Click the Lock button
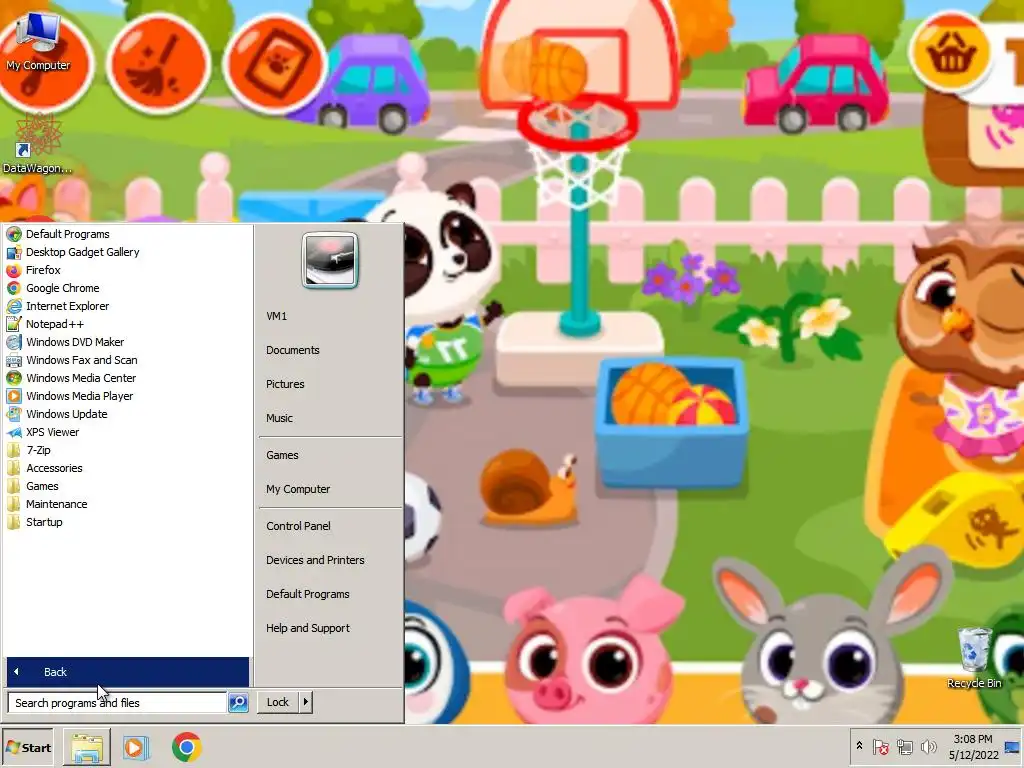 coord(278,702)
